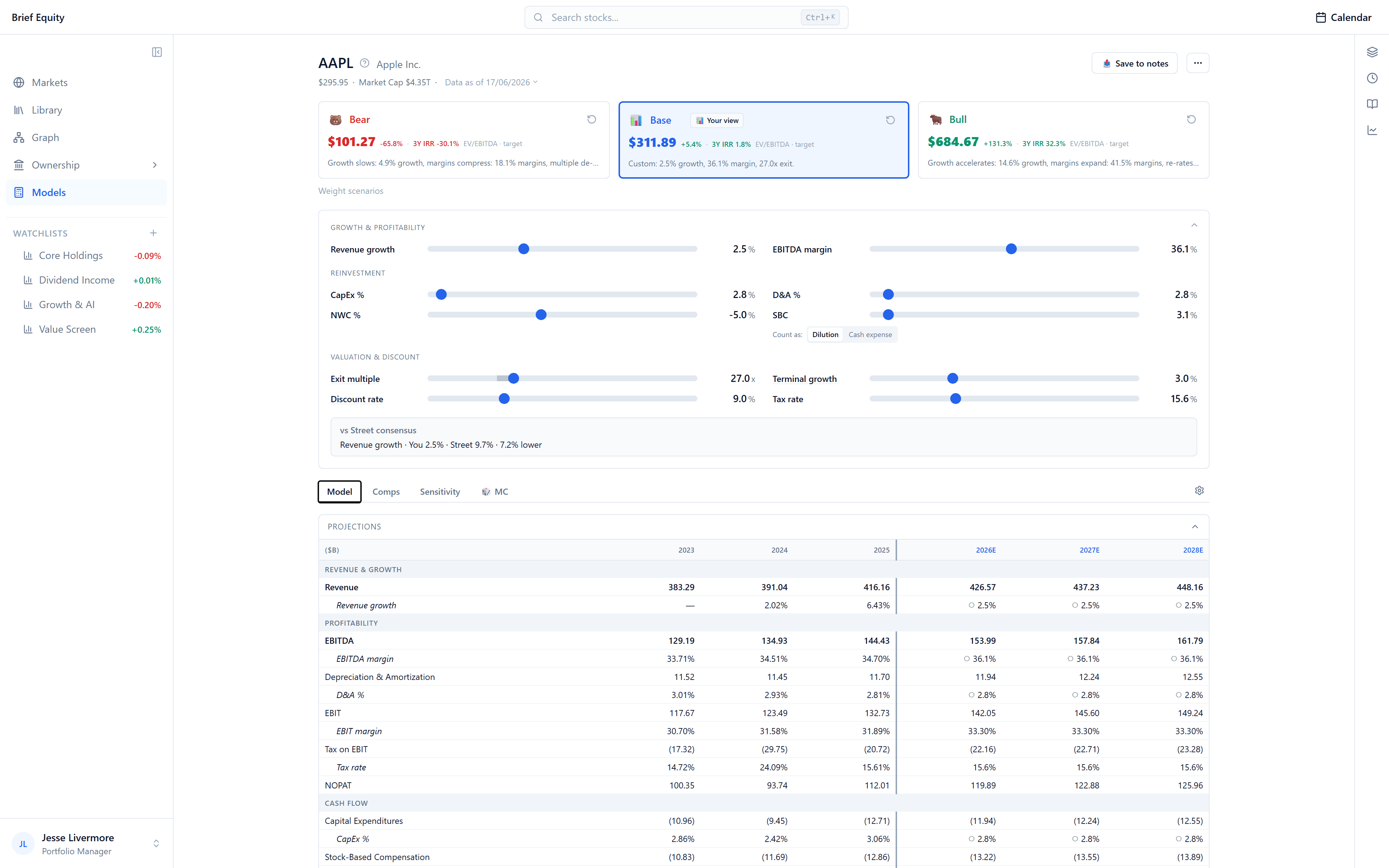This screenshot has width=1389, height=868.
Task: Click Save to notes button
Action: point(1134,63)
